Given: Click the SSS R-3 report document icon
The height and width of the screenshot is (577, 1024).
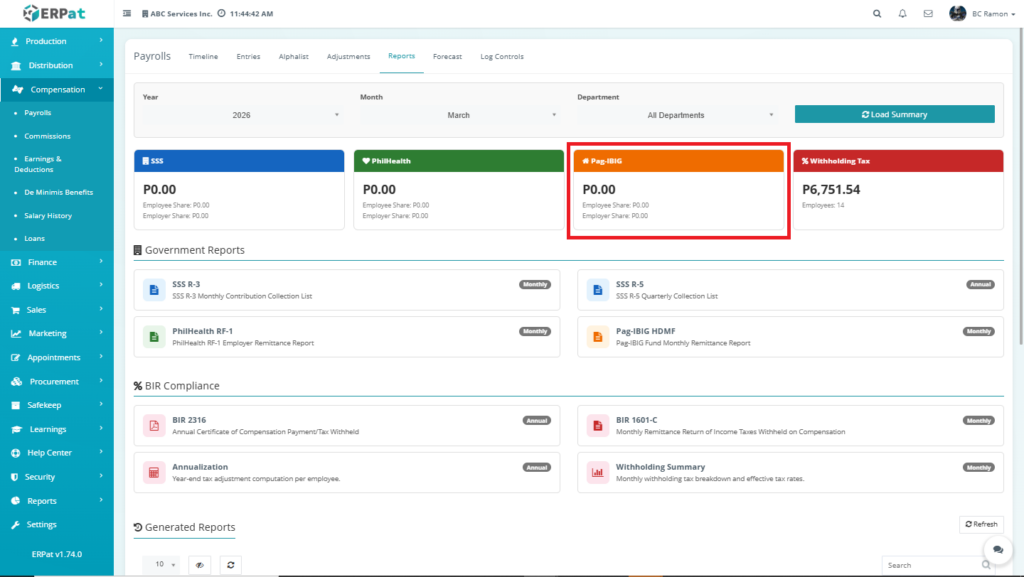Looking at the screenshot, I should pos(154,290).
